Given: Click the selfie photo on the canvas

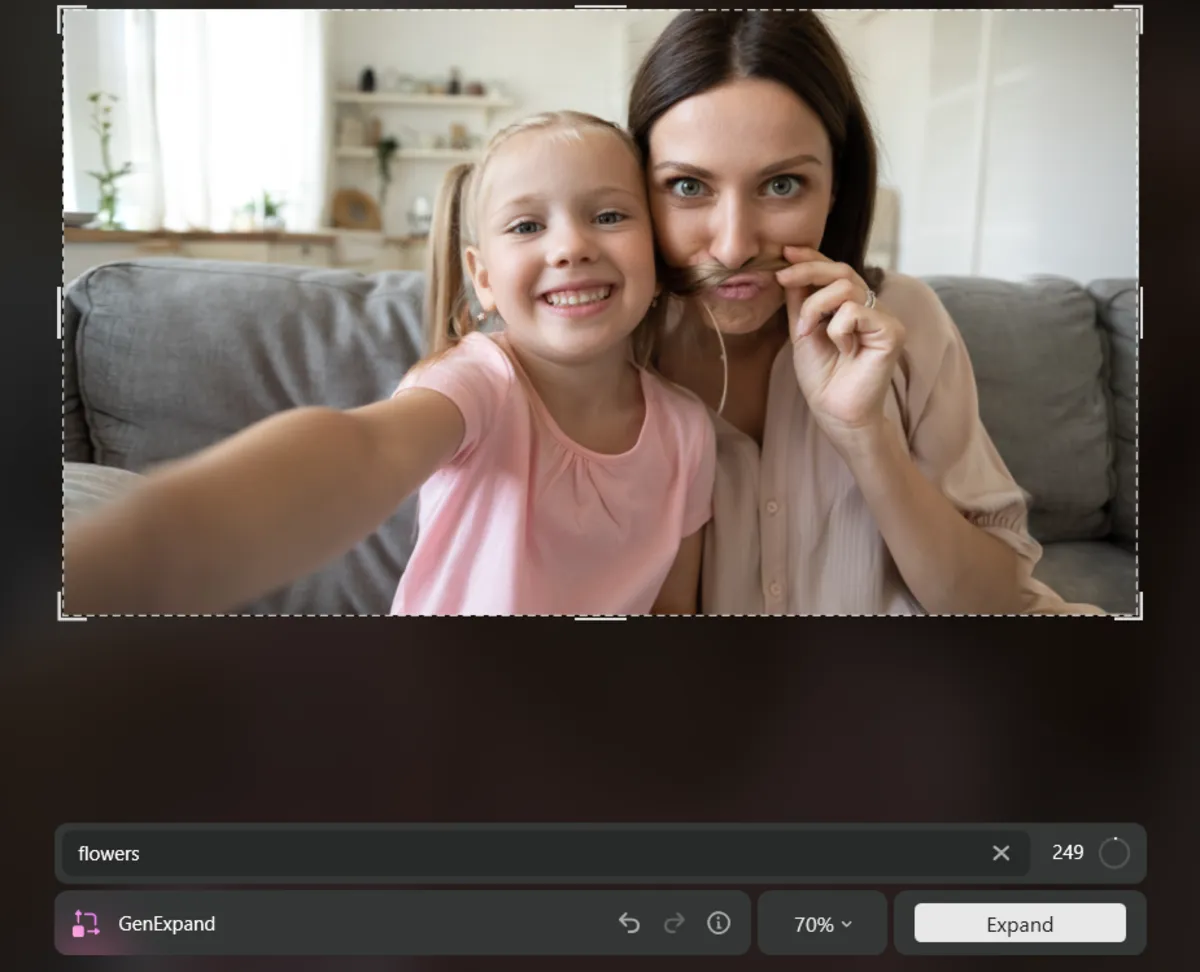Looking at the screenshot, I should point(600,315).
